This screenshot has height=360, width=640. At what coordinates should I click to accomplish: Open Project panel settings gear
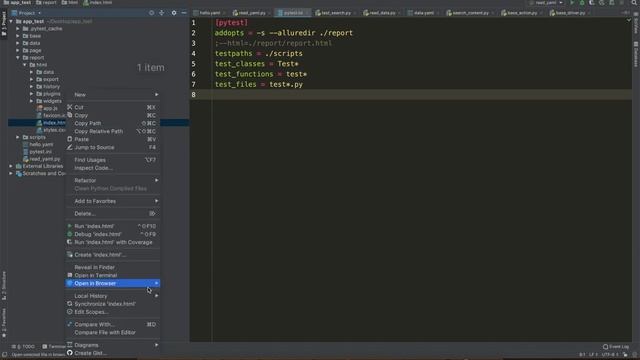pos(174,13)
